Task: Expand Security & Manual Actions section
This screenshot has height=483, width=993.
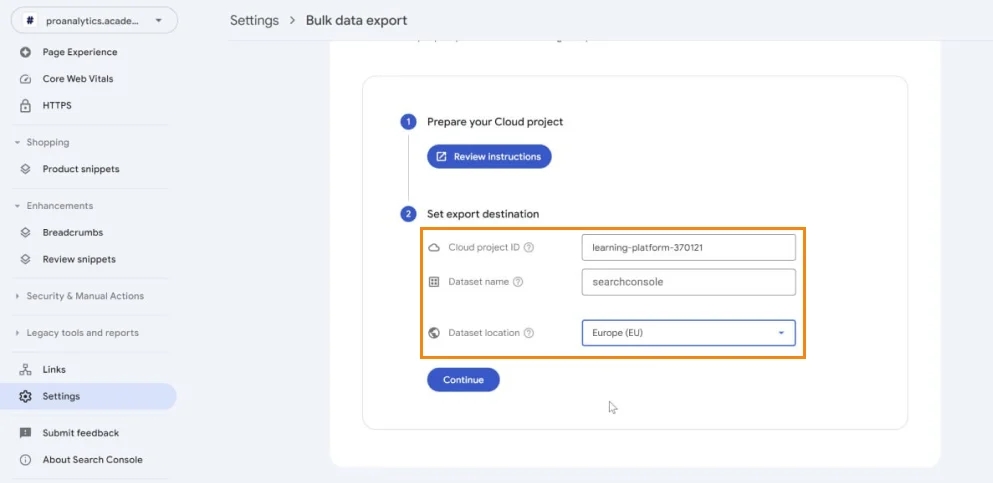Action: pyautogui.click(x=17, y=296)
